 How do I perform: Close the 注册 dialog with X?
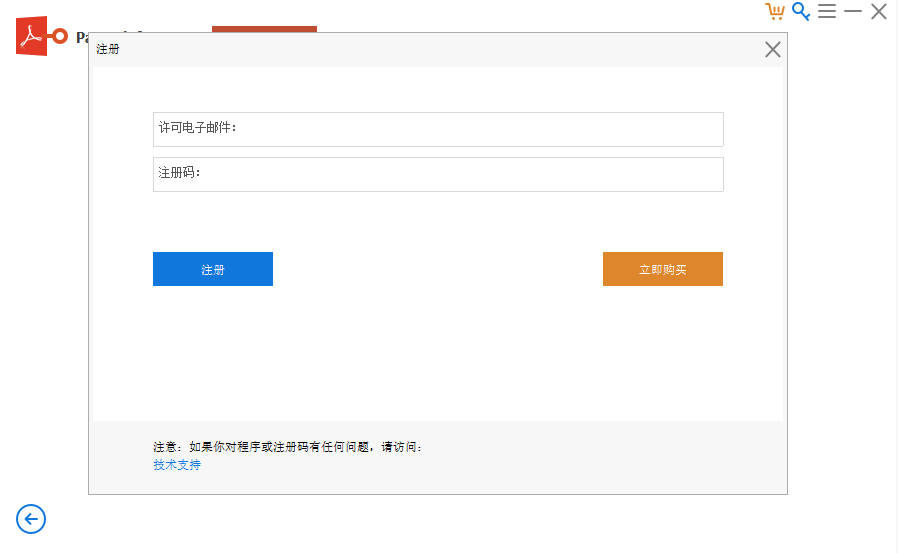point(773,50)
